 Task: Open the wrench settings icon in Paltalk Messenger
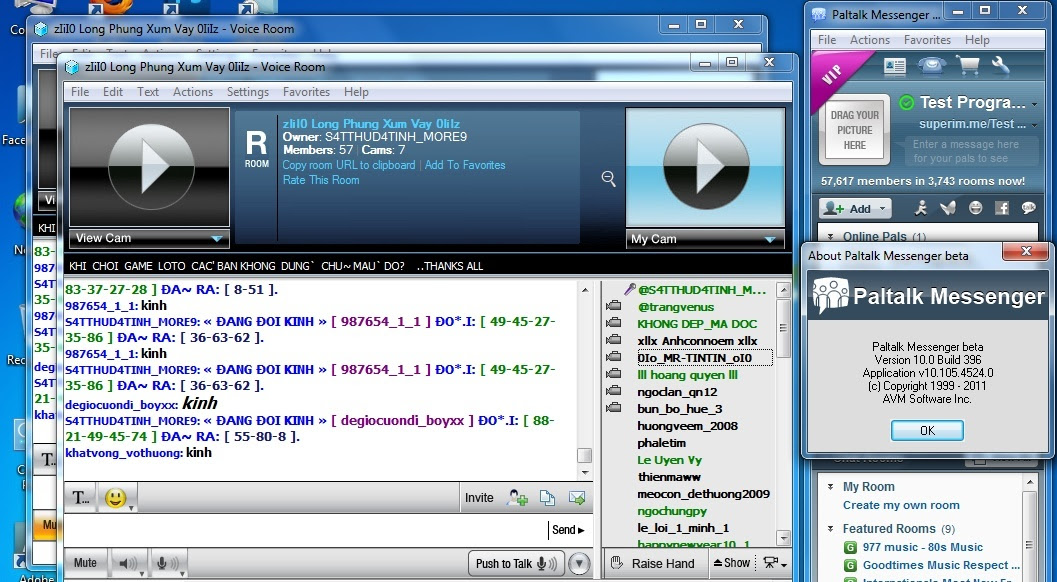(1000, 65)
